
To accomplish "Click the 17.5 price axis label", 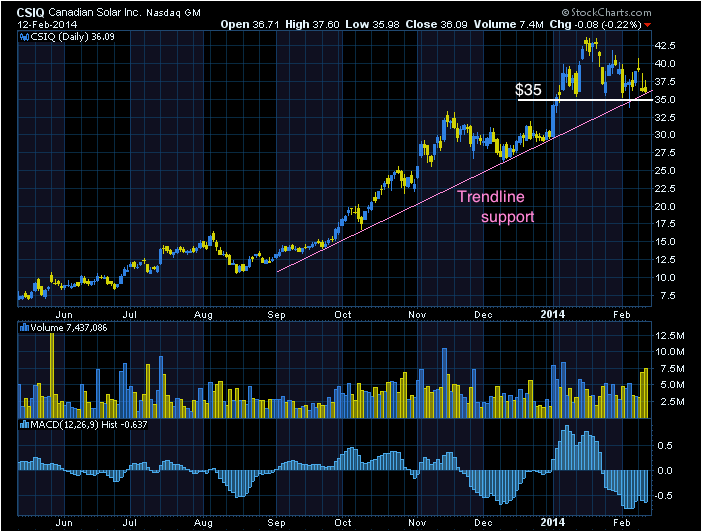I will point(665,224).
